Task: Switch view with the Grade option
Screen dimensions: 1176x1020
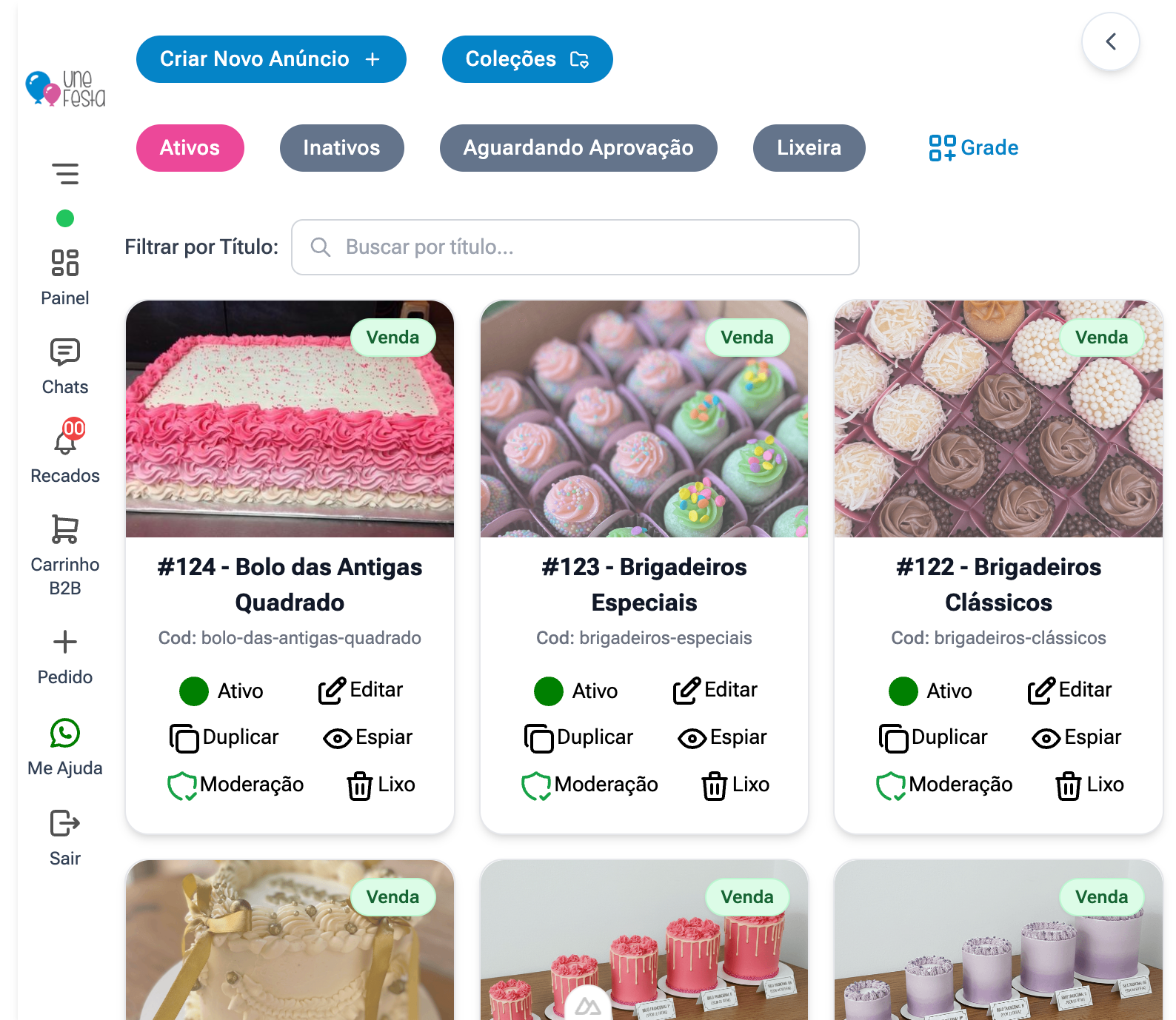Action: point(973,148)
